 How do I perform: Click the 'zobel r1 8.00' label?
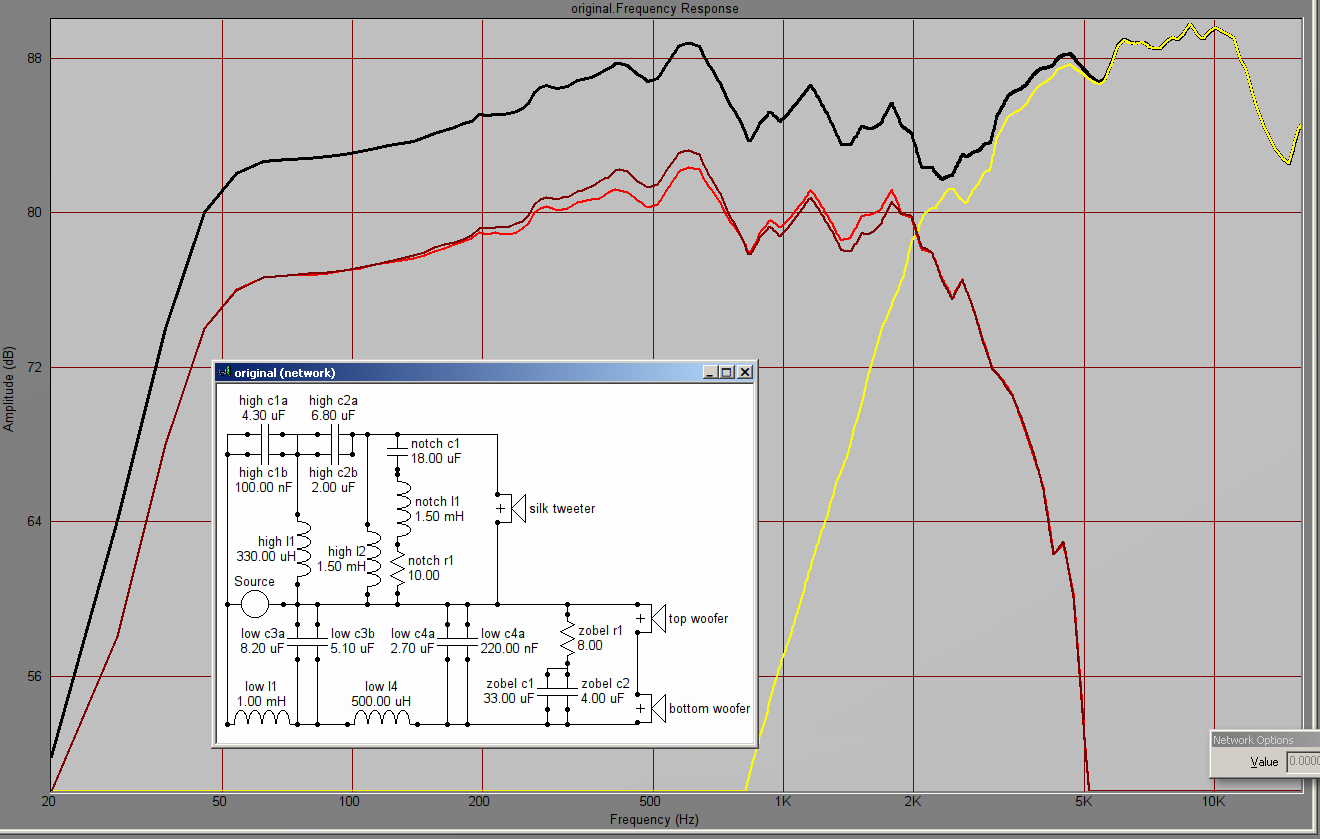[600, 638]
